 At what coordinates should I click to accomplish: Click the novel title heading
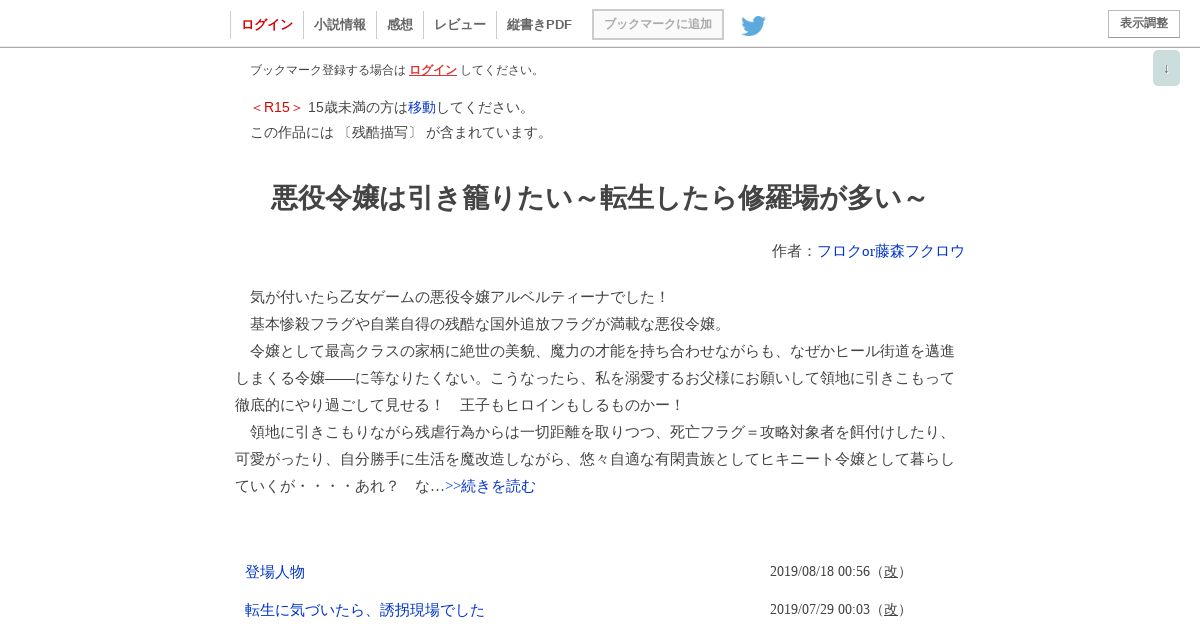599,198
